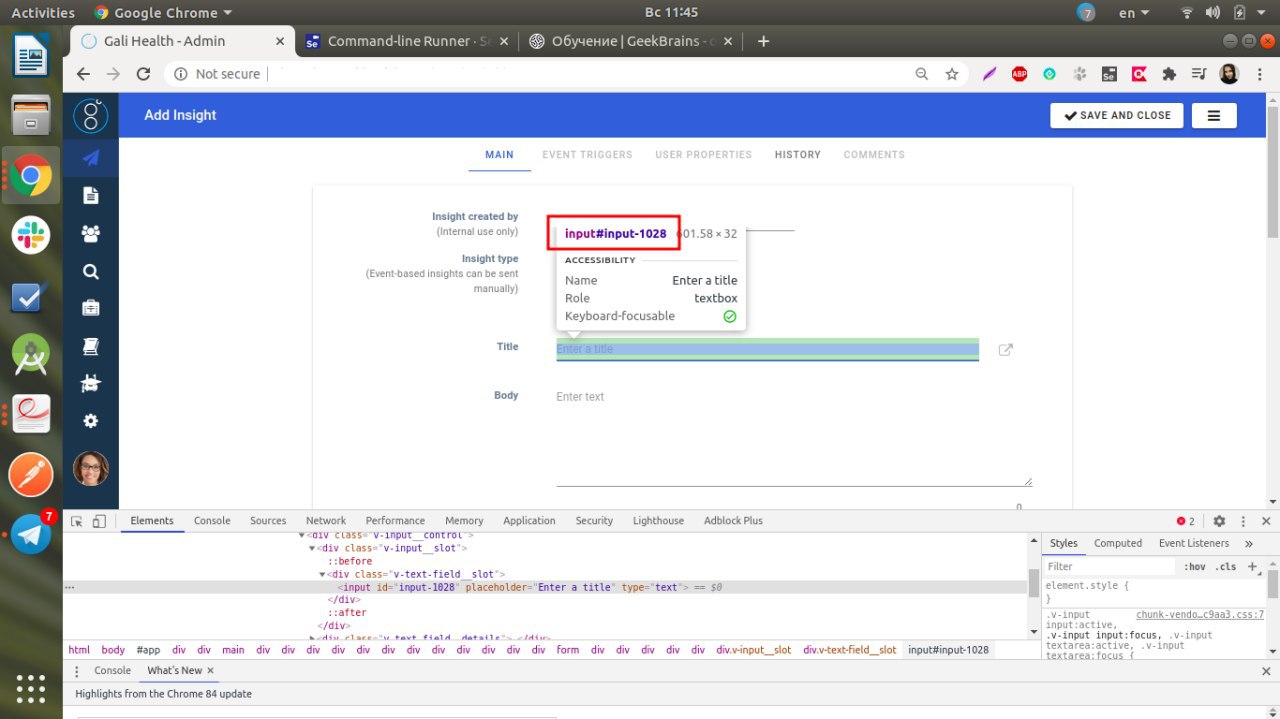
Task: Switch to COMMENTS tab
Action: tap(874, 155)
